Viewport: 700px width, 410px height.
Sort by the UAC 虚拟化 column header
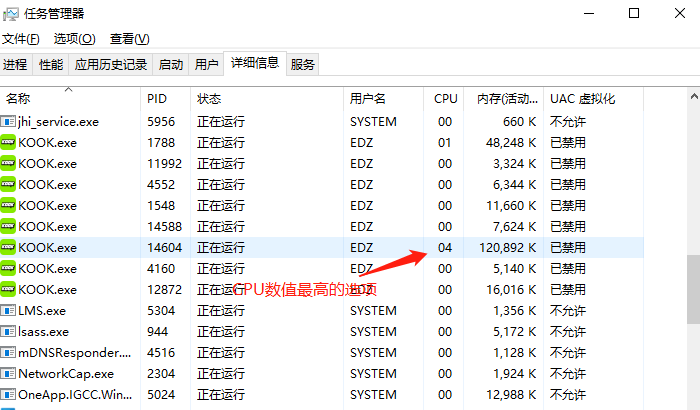pyautogui.click(x=594, y=99)
